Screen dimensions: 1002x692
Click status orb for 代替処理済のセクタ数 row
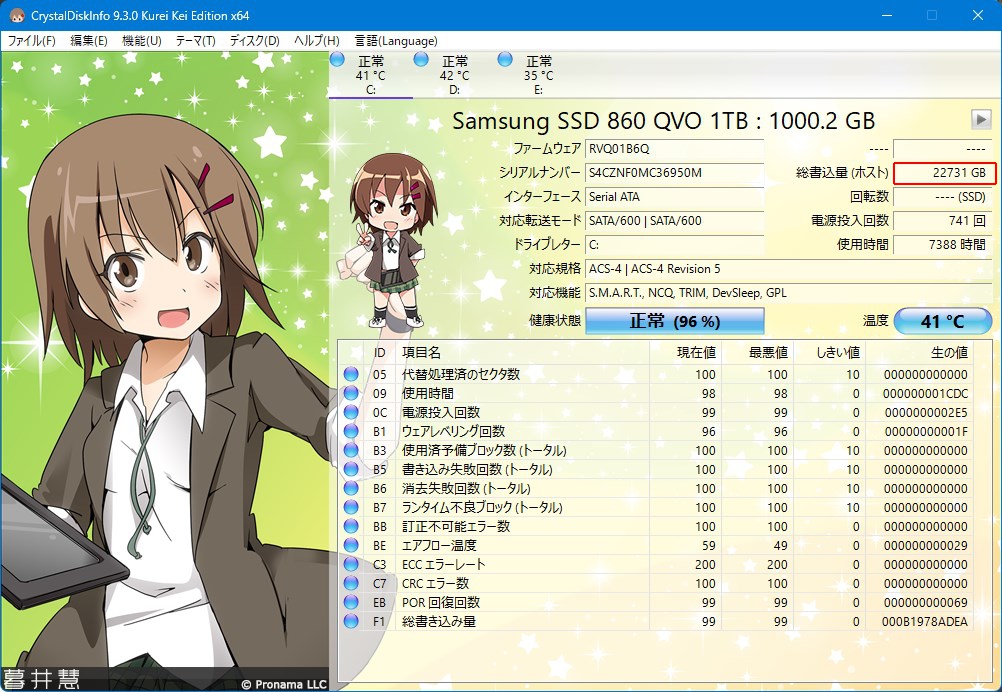click(351, 374)
